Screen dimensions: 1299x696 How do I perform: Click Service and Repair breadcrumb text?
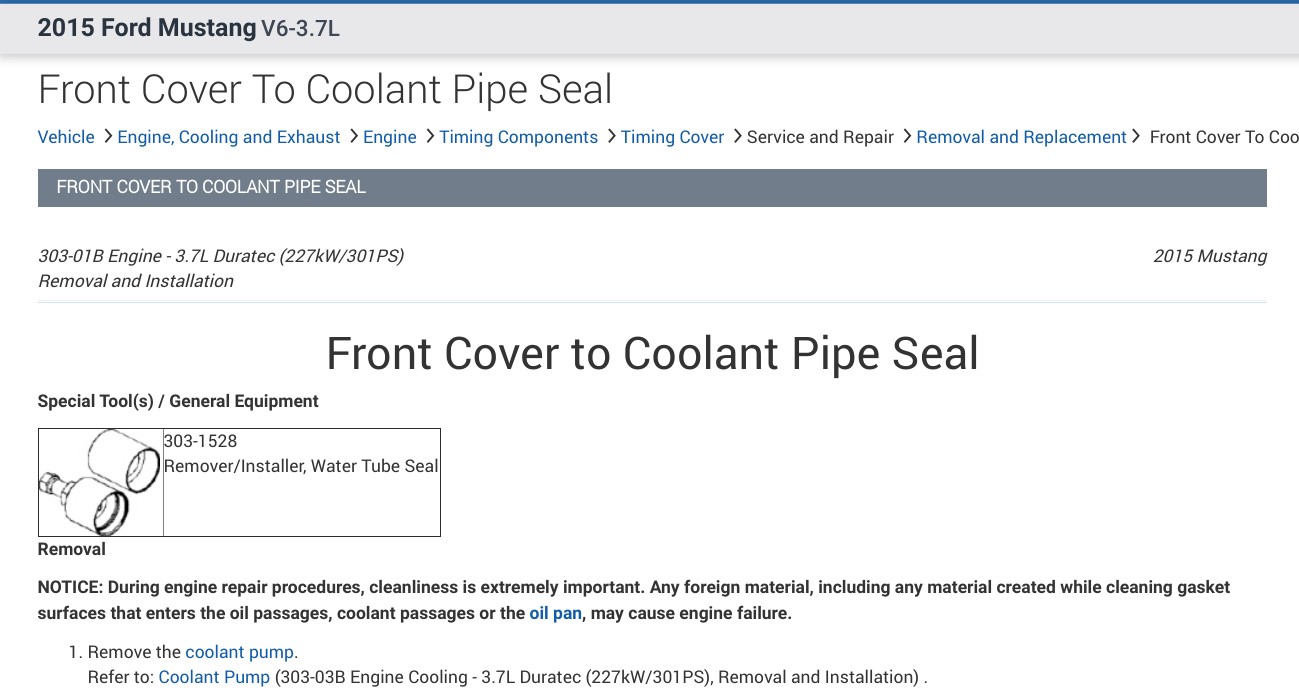(x=820, y=137)
